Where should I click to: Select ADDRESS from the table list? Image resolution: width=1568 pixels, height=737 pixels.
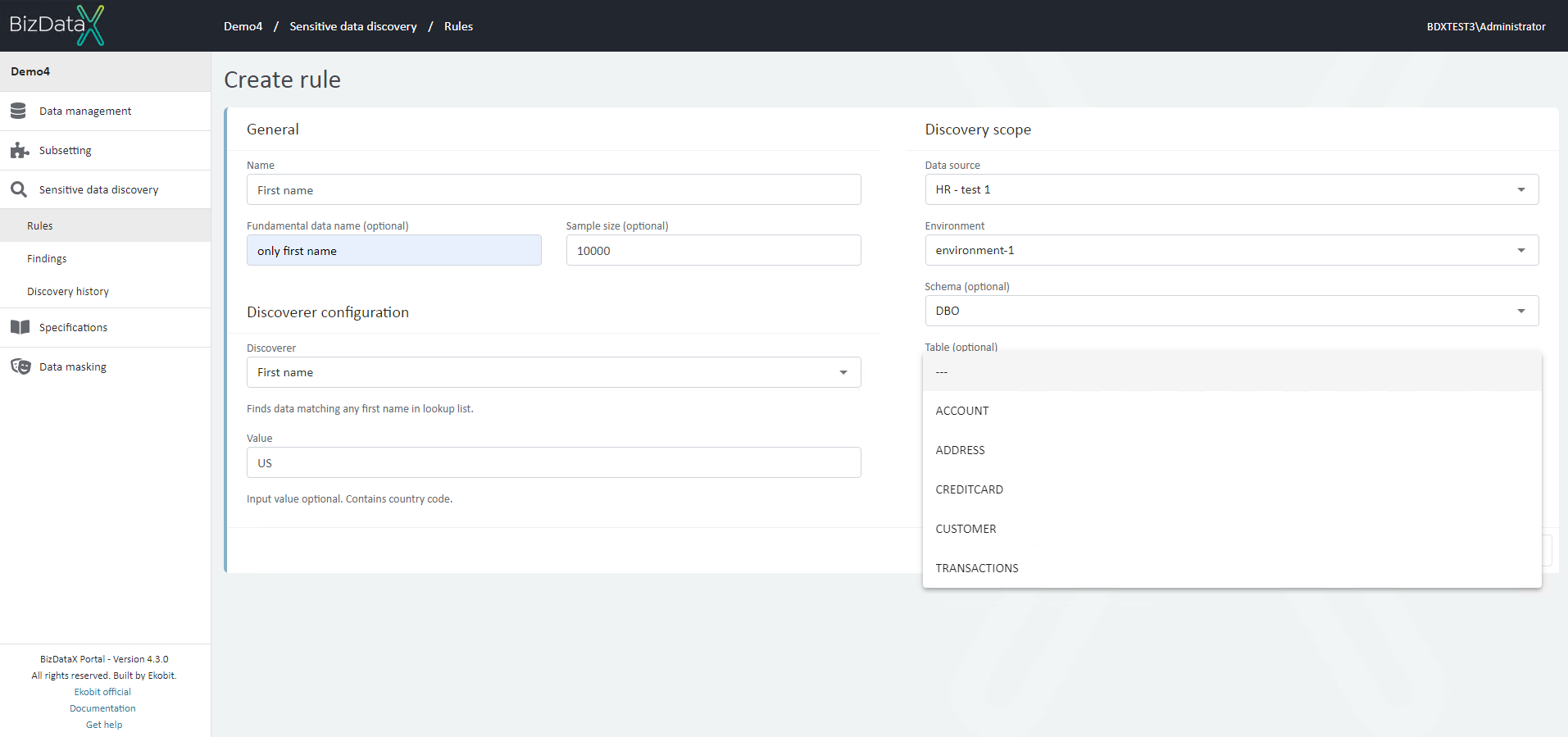(1232, 450)
